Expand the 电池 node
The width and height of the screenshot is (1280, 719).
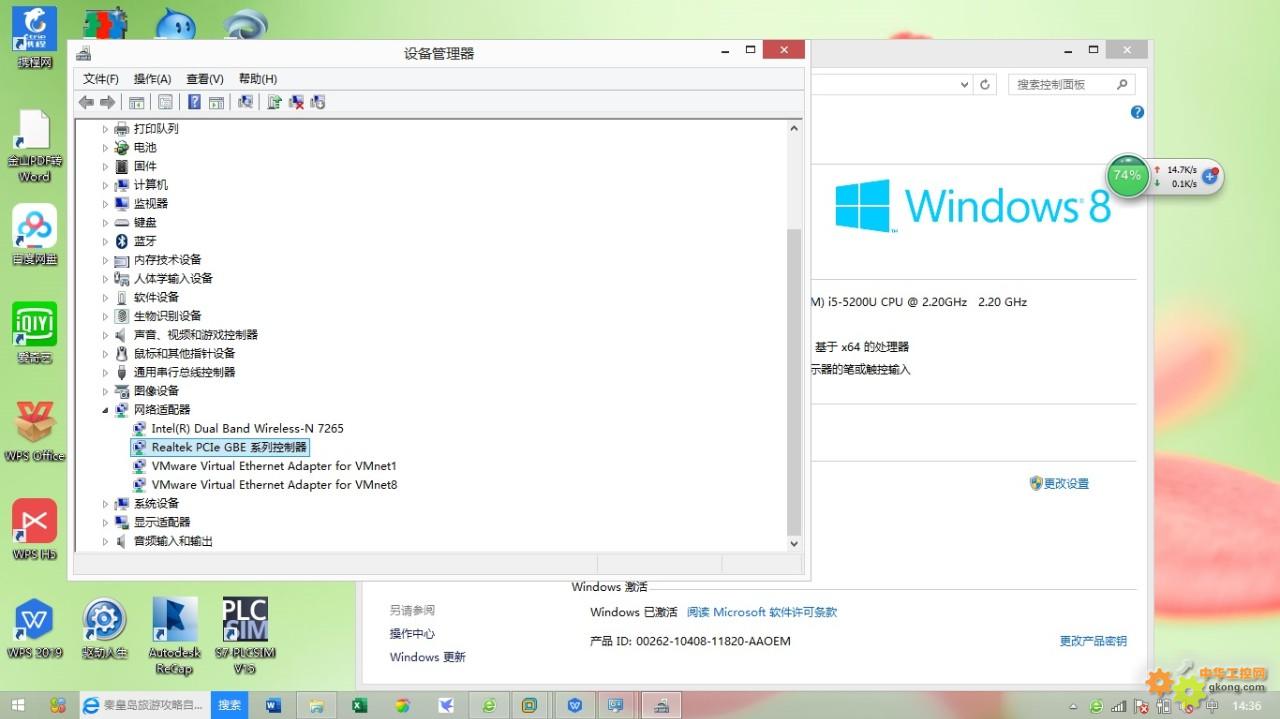click(105, 148)
